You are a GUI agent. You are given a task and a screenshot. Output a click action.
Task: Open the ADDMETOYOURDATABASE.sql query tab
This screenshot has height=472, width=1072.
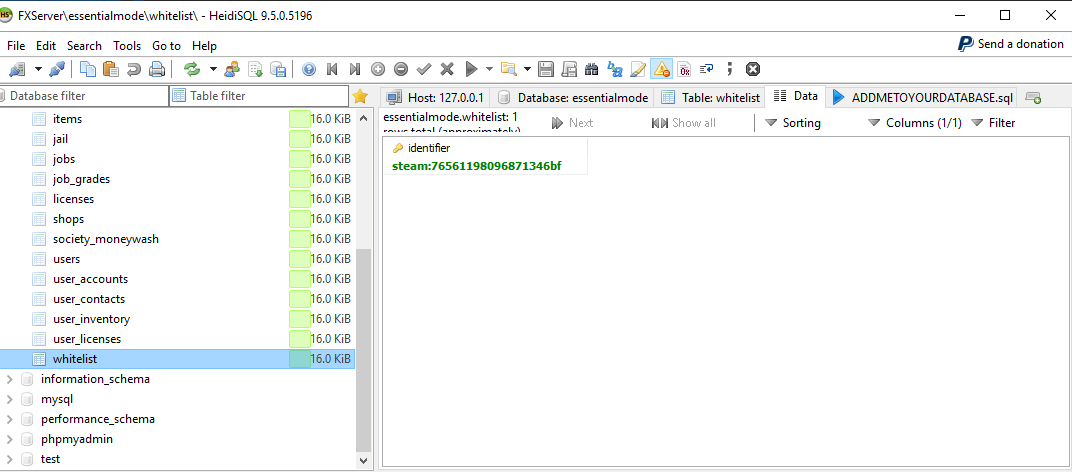pos(922,97)
